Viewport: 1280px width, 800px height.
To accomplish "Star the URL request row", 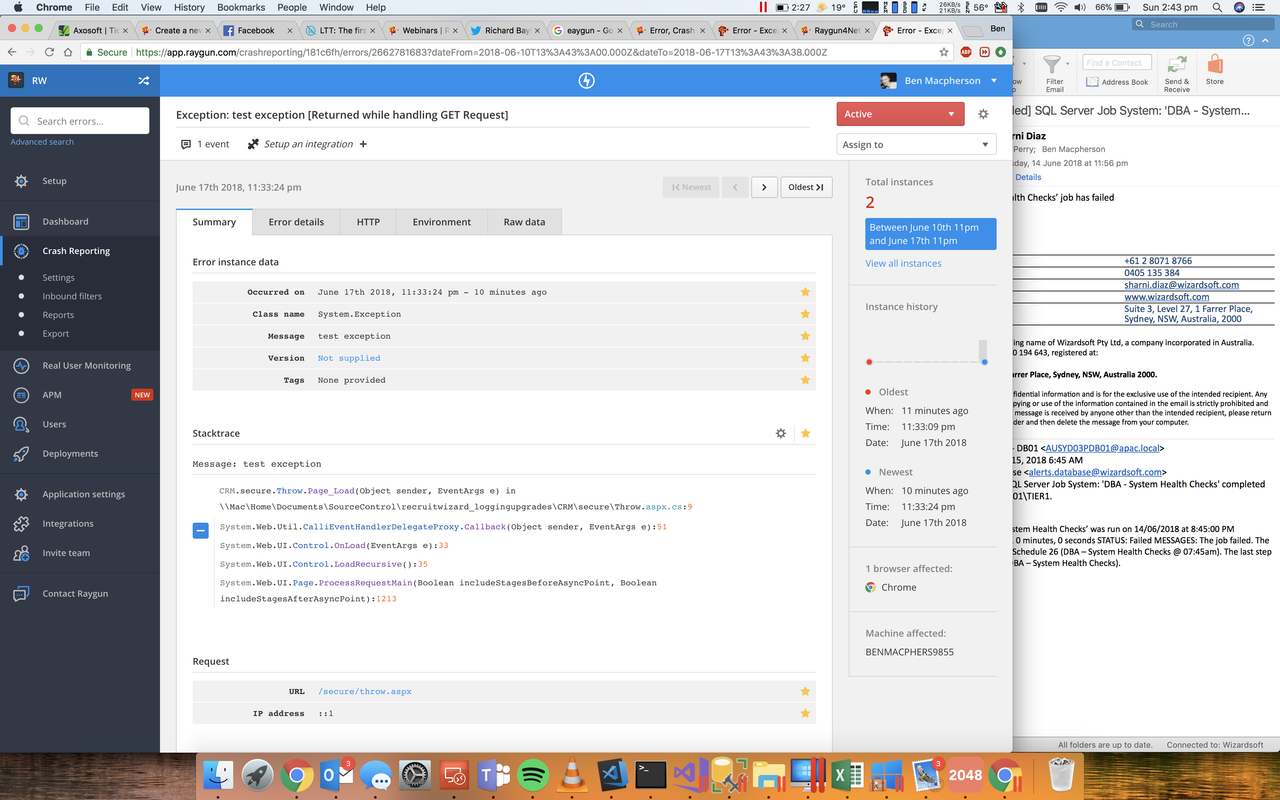I will pos(805,691).
